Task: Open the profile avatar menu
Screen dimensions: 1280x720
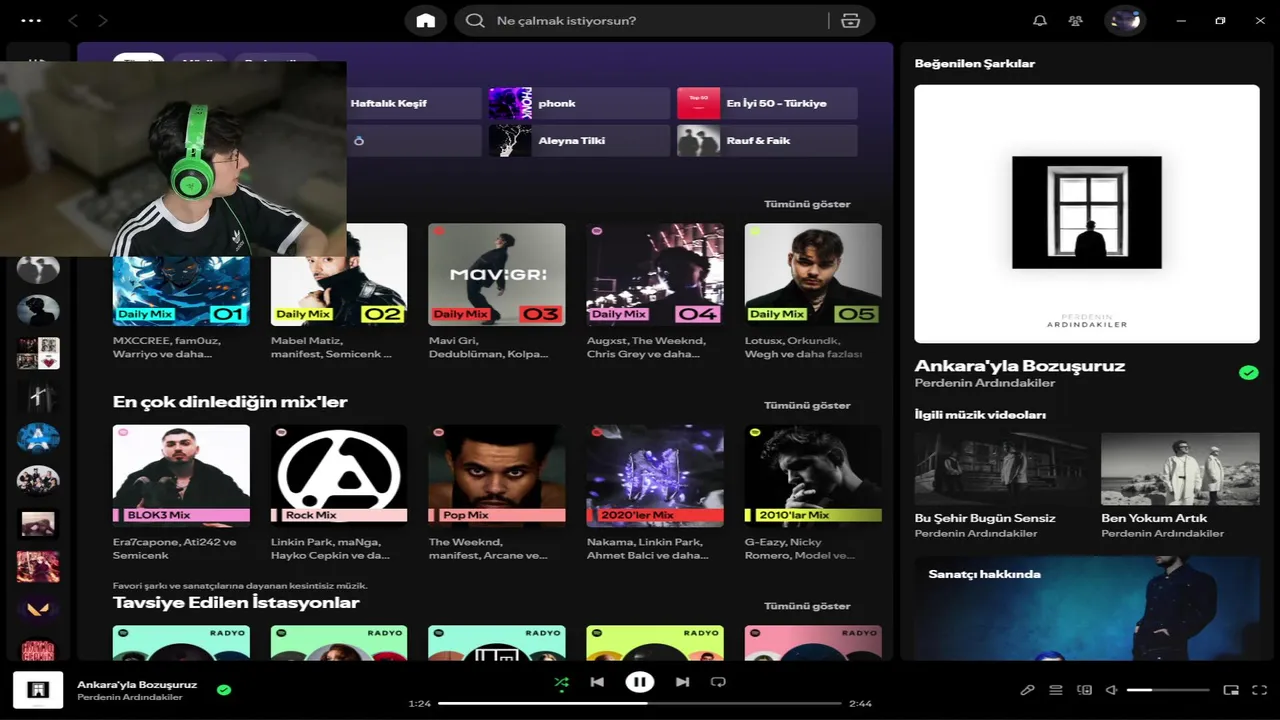Action: tap(1125, 20)
